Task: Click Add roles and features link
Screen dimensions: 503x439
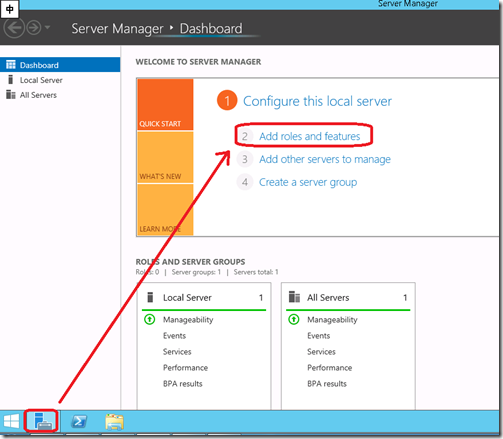Action: 310,136
